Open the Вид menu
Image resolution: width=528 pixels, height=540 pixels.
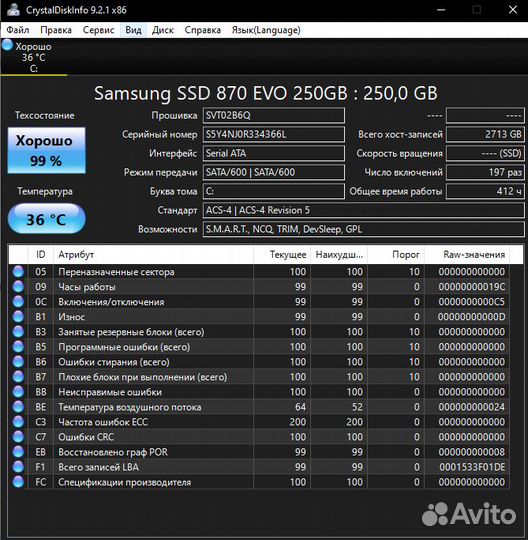133,30
